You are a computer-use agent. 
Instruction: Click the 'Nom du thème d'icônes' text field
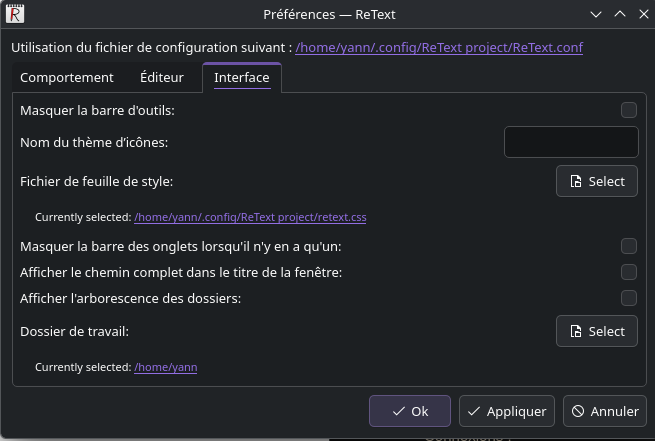click(570, 142)
